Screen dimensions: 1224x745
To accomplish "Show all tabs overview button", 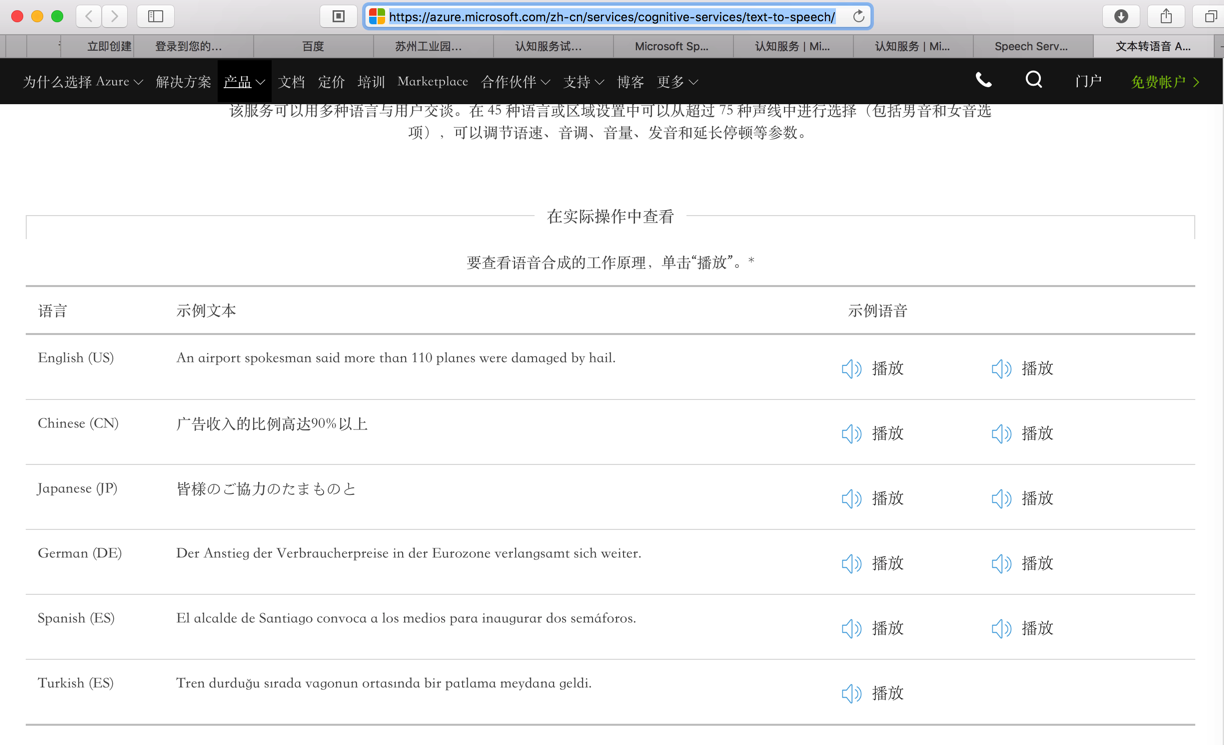I will [x=1210, y=16].
